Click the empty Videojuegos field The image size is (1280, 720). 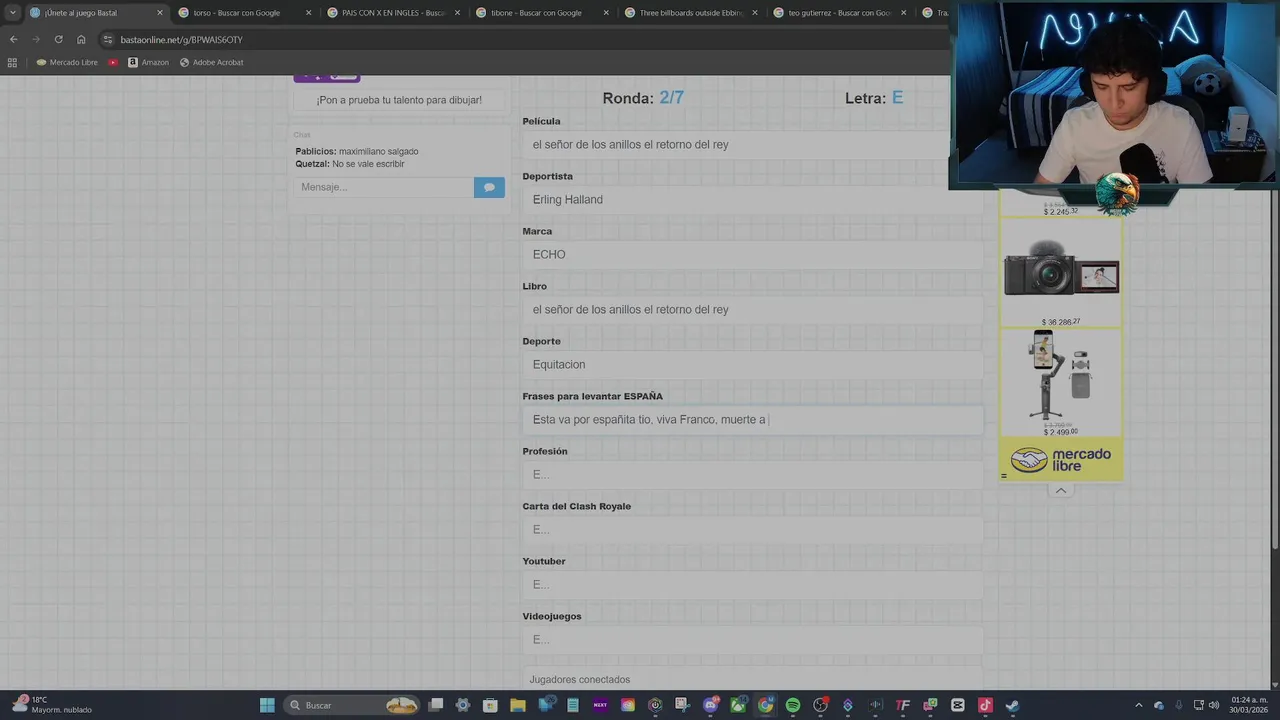pos(752,639)
